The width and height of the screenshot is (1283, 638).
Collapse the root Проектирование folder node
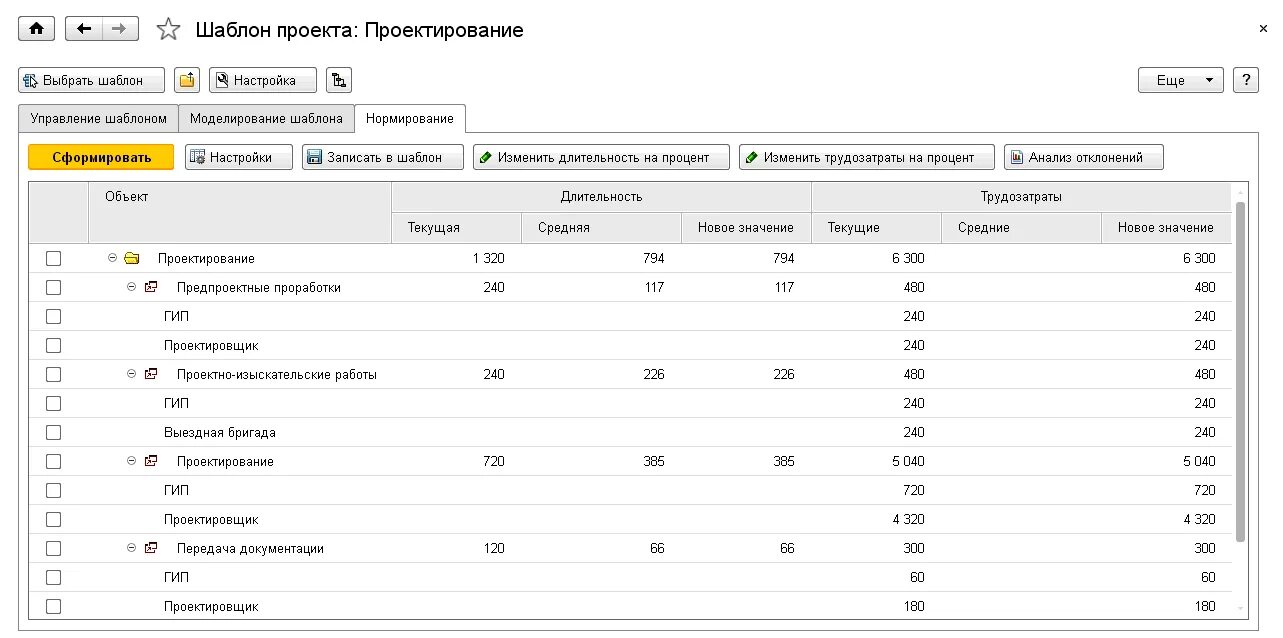tap(112, 258)
